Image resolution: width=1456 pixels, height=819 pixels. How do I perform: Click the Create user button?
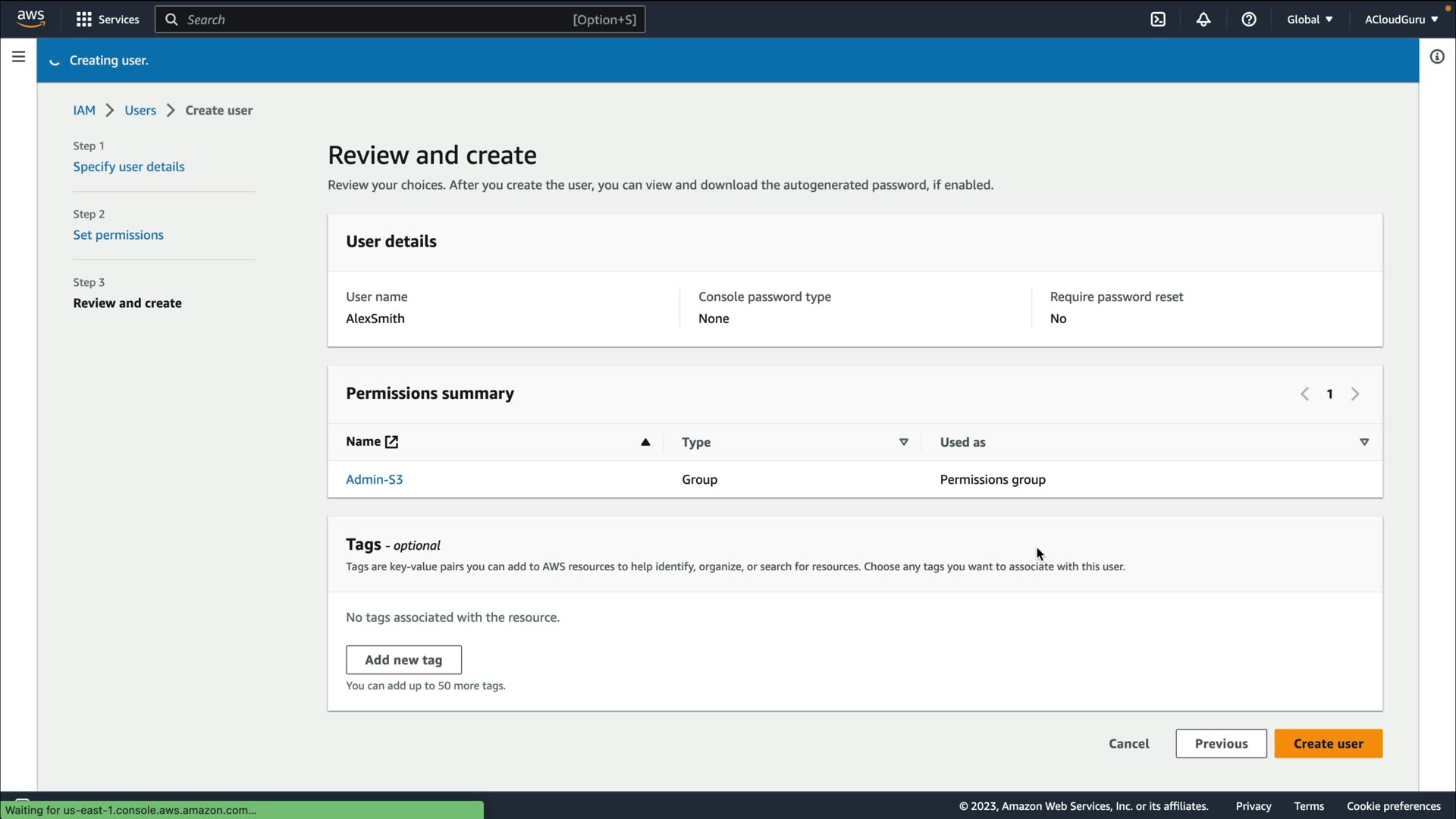pyautogui.click(x=1328, y=744)
